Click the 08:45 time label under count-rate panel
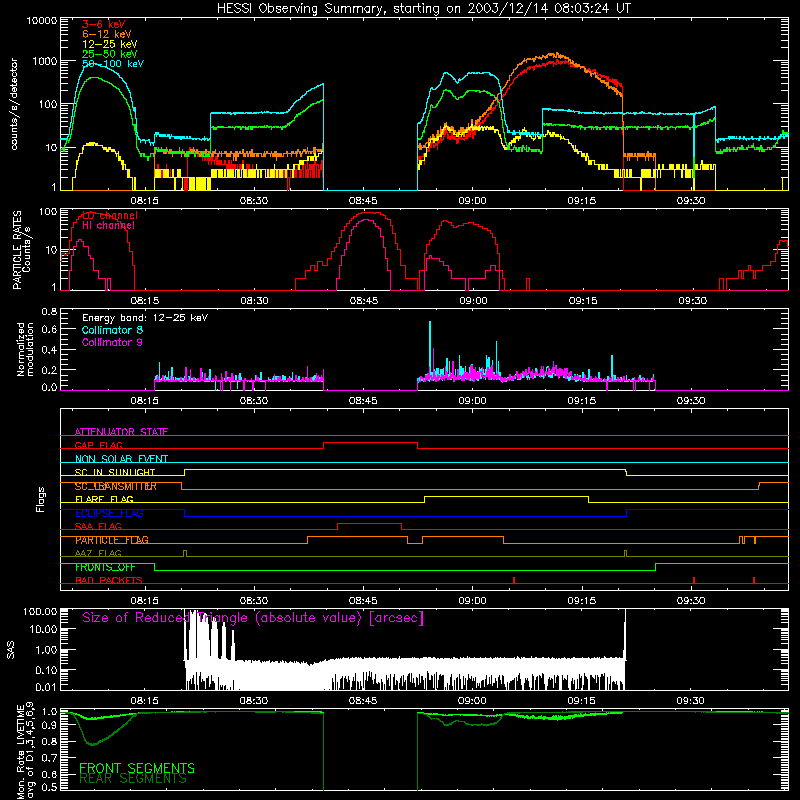 pos(363,201)
